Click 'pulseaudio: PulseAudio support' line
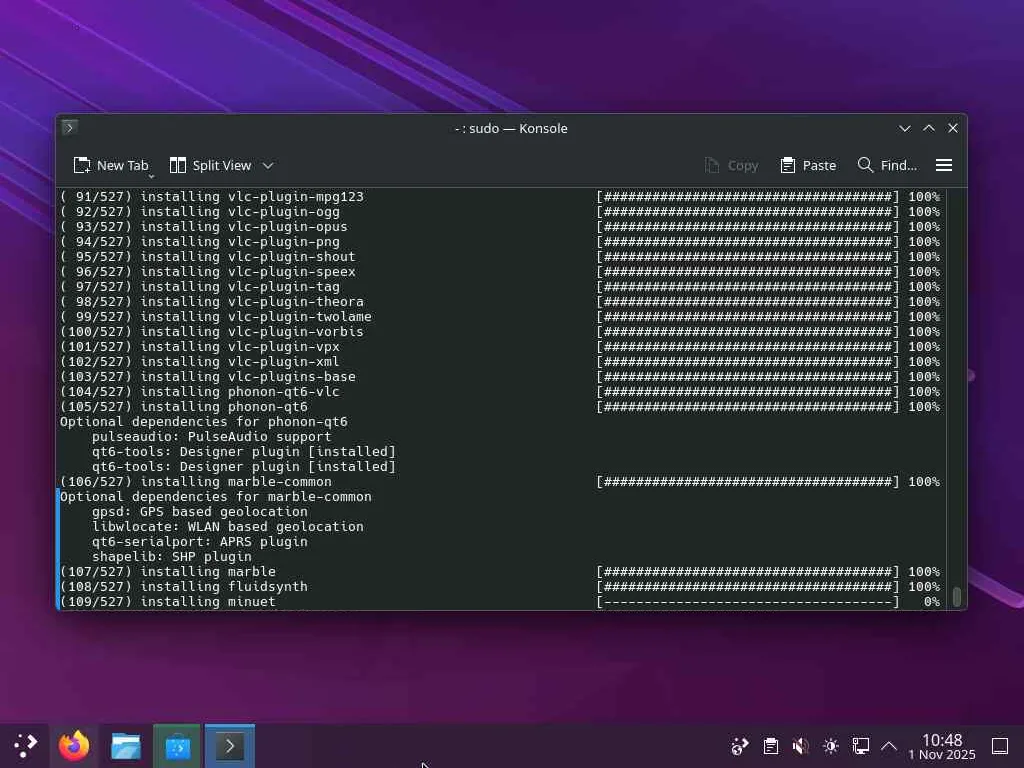The image size is (1024, 768). point(212,437)
